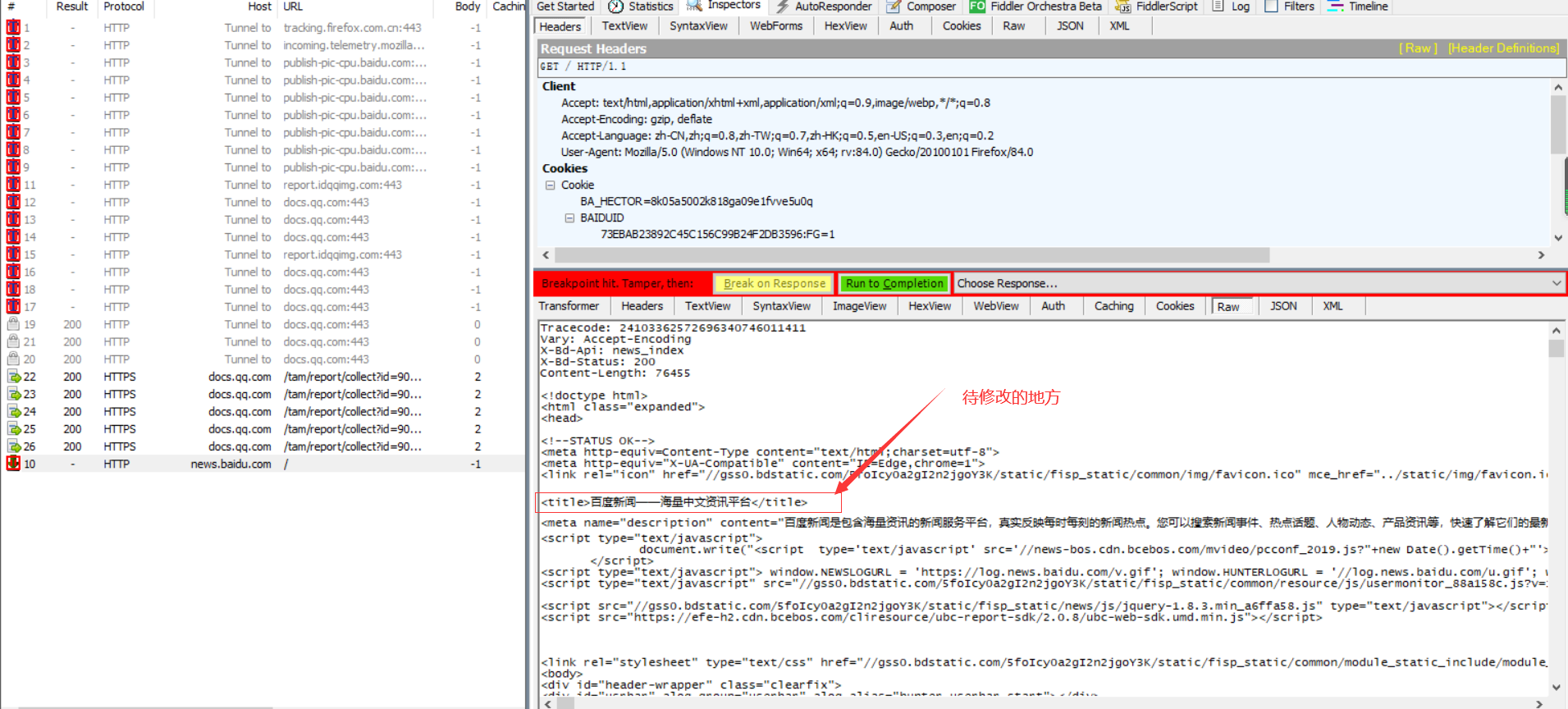Screen dimensions: 1568x709
Task: Click the title tag line in raw response
Action: point(674,502)
